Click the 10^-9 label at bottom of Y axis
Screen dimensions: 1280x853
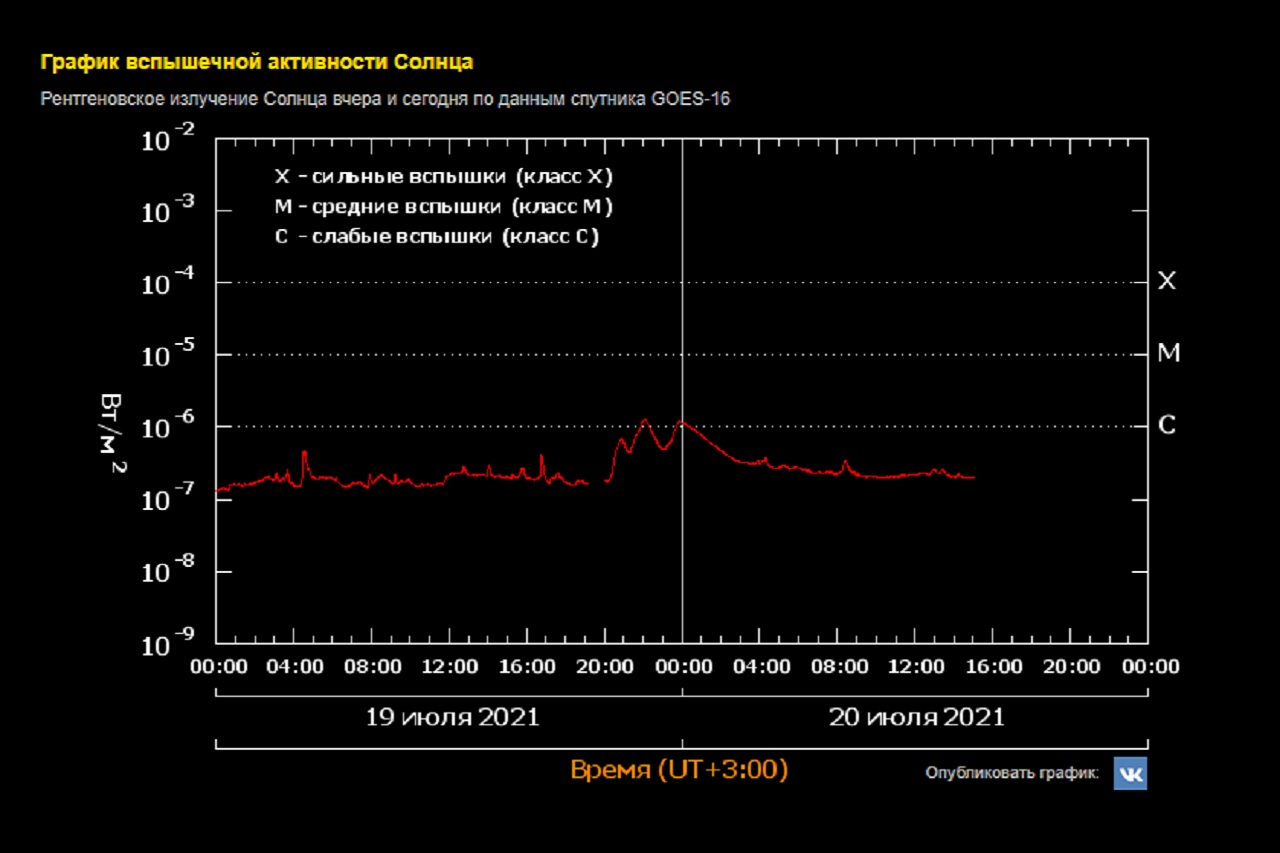pyautogui.click(x=169, y=645)
